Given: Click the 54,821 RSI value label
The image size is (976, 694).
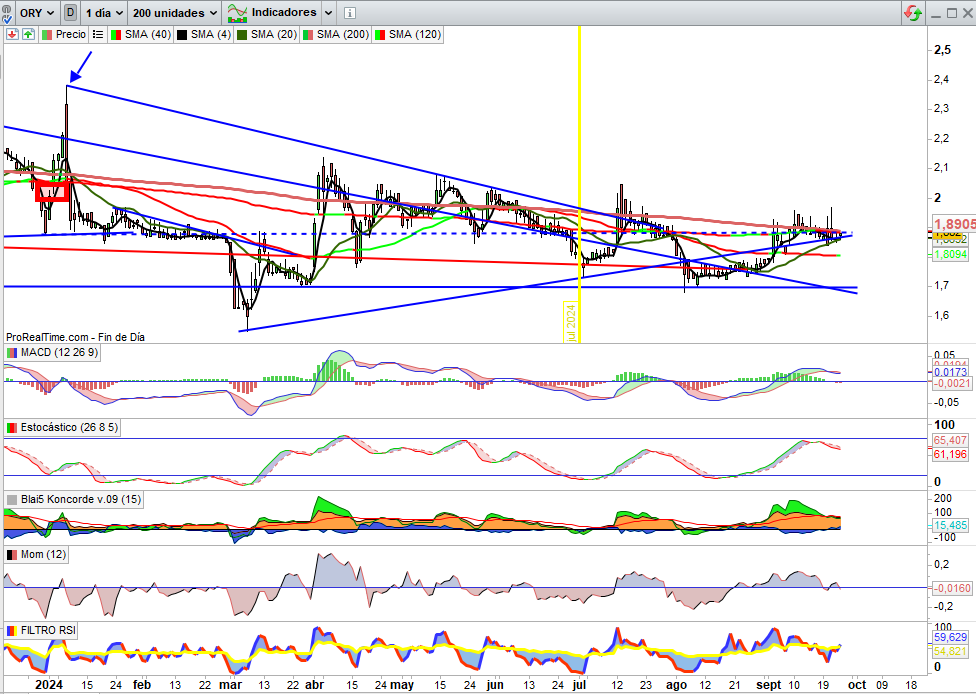Looking at the screenshot, I should point(950,651).
